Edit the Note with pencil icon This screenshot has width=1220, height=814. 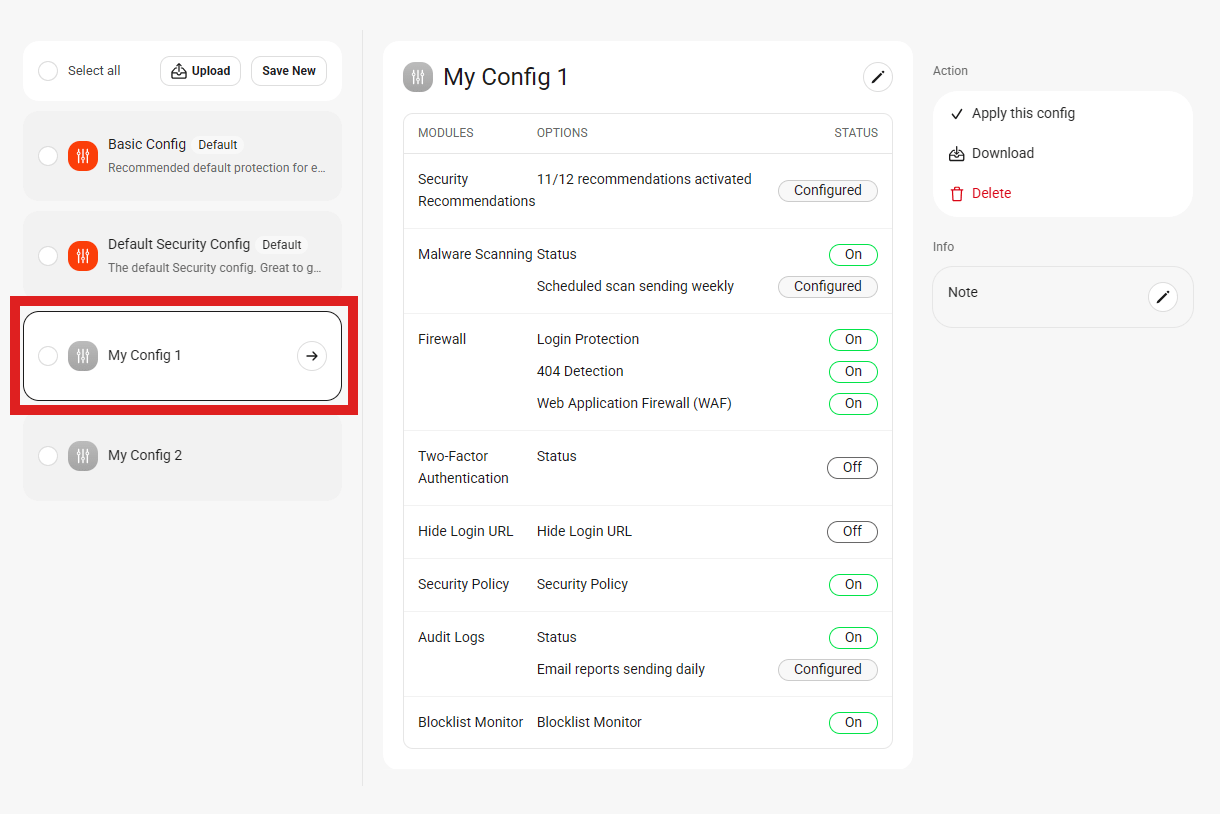(x=1162, y=297)
